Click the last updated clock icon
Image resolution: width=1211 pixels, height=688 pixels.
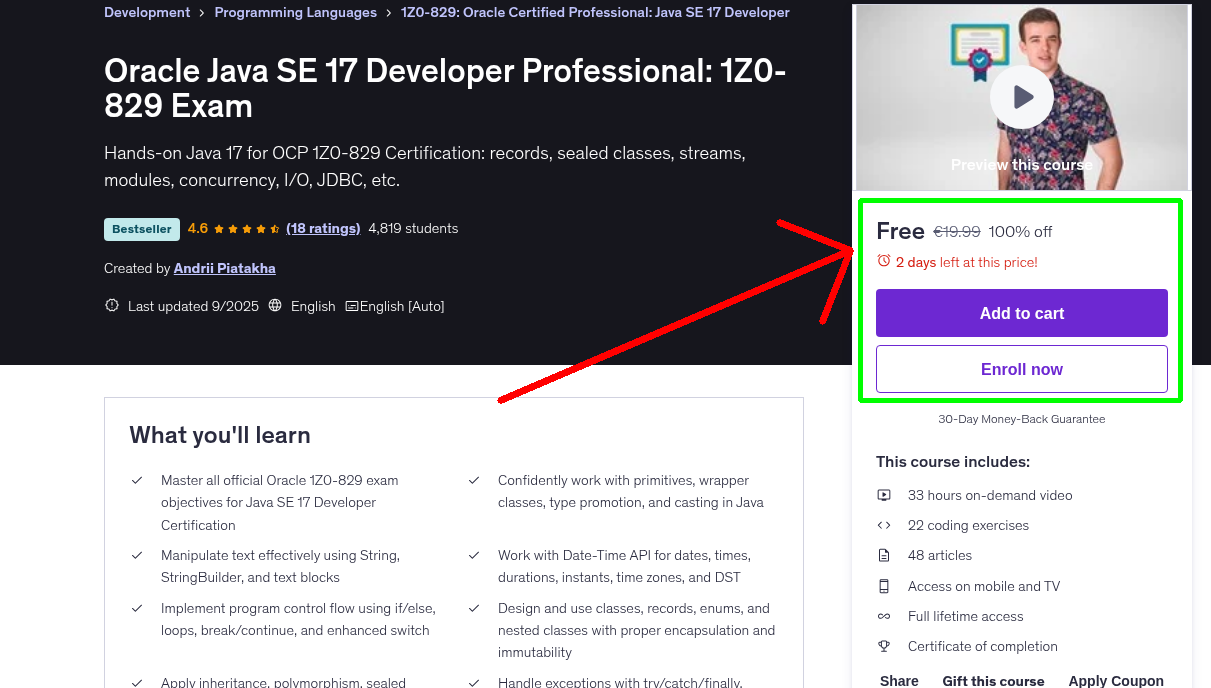(x=111, y=306)
